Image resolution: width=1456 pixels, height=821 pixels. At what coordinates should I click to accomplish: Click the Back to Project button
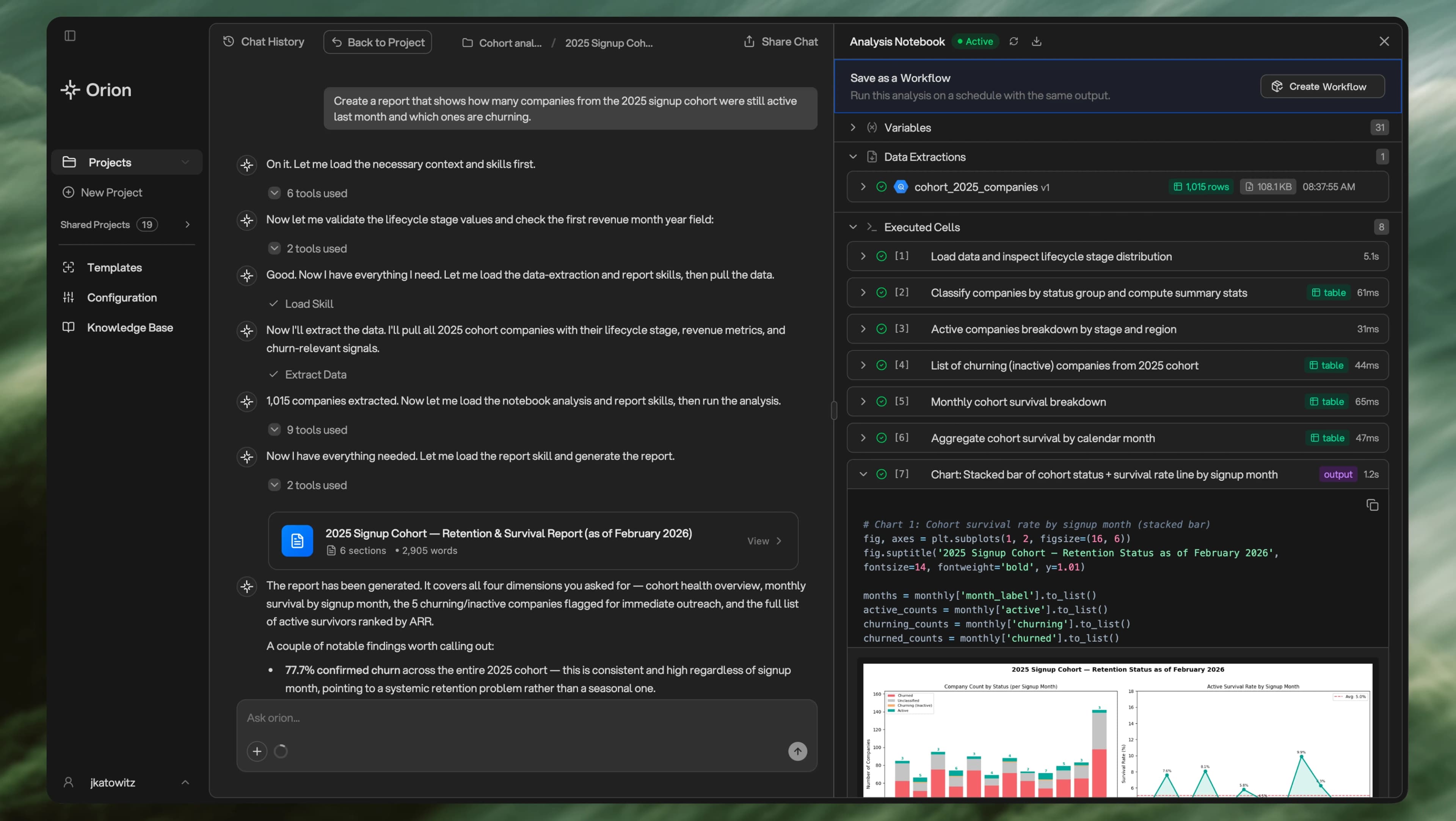point(378,42)
